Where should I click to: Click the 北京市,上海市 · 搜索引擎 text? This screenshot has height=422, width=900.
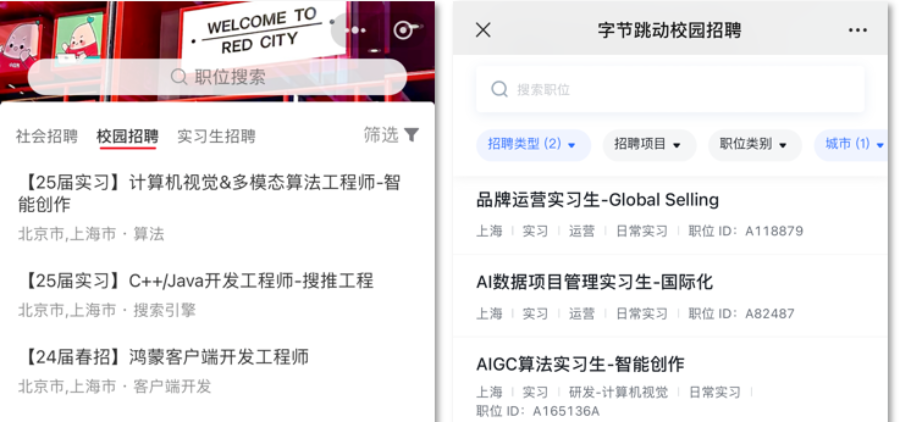pos(107,311)
